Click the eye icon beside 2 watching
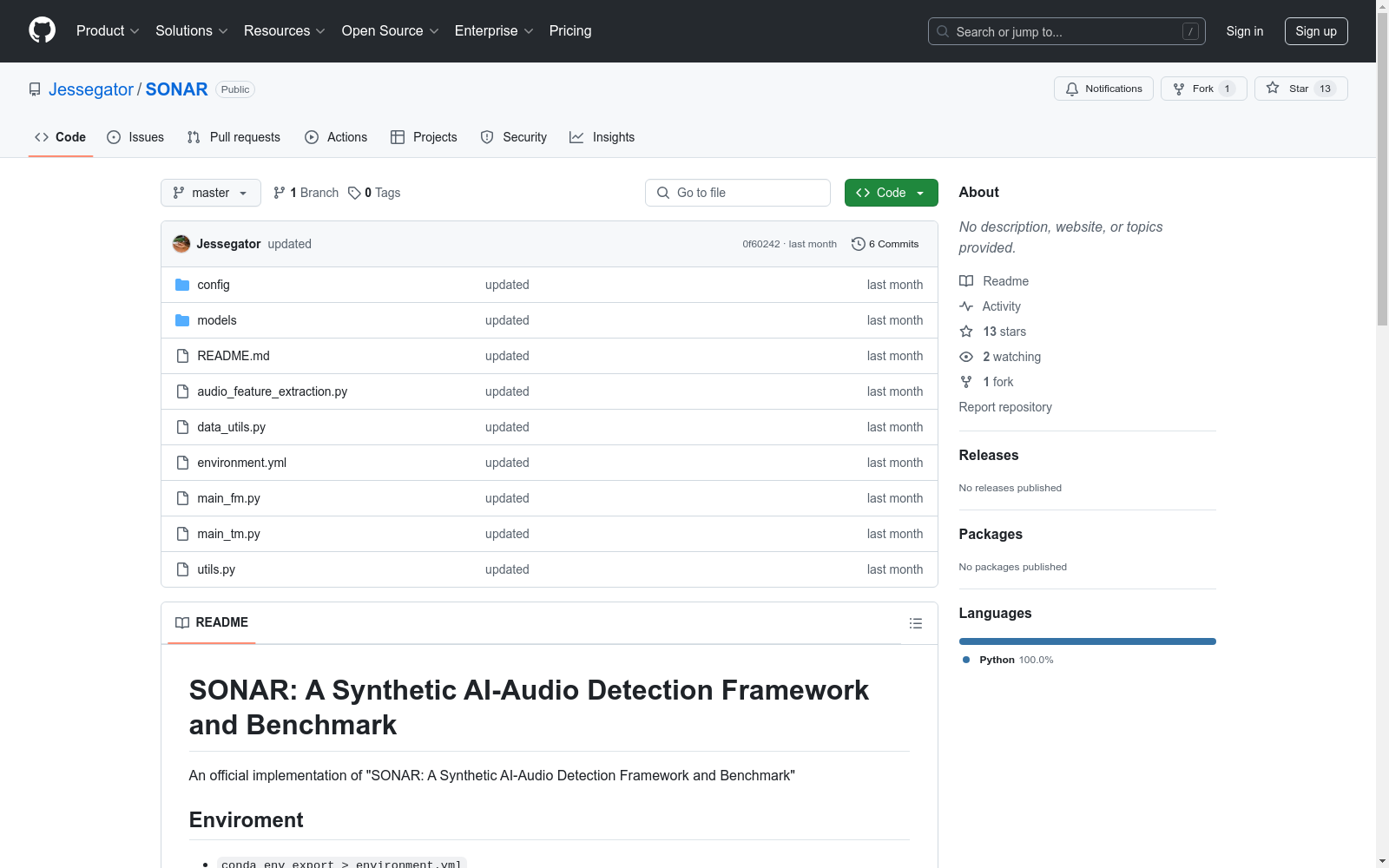Image resolution: width=1389 pixels, height=868 pixels. [x=966, y=357]
